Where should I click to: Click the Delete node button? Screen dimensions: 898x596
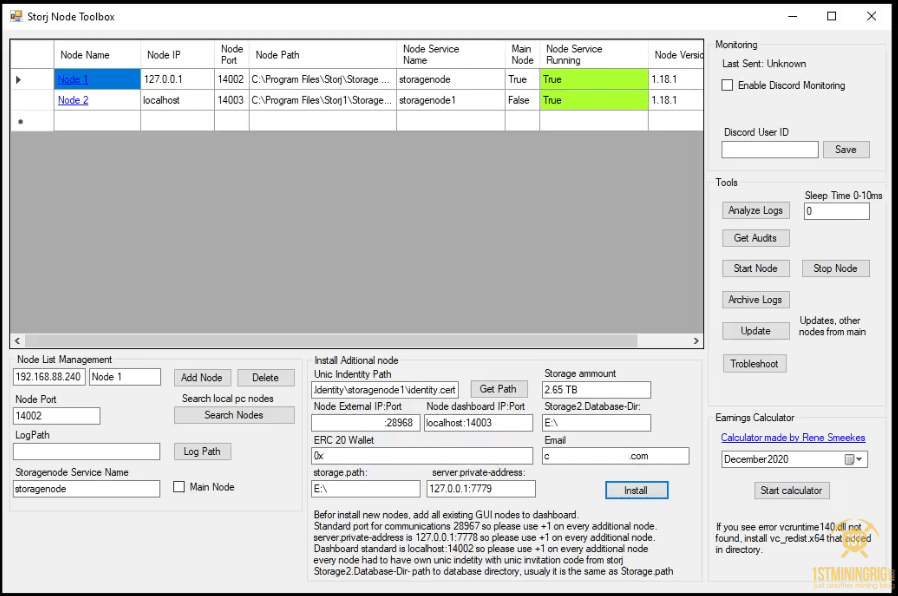[x=265, y=378]
